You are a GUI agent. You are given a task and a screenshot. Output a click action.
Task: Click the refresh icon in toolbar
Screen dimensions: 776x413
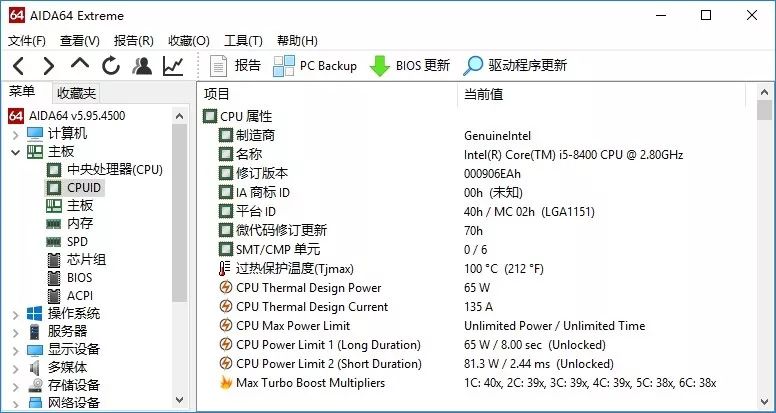111,65
